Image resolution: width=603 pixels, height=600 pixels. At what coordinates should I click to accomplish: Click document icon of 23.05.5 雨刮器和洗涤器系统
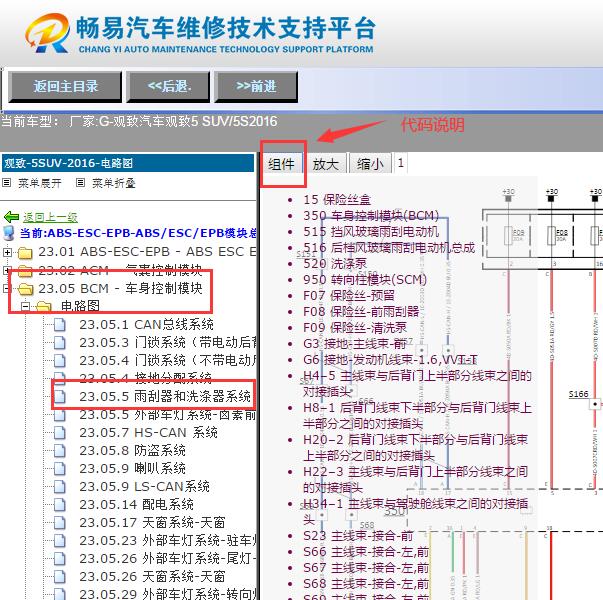coord(60,396)
